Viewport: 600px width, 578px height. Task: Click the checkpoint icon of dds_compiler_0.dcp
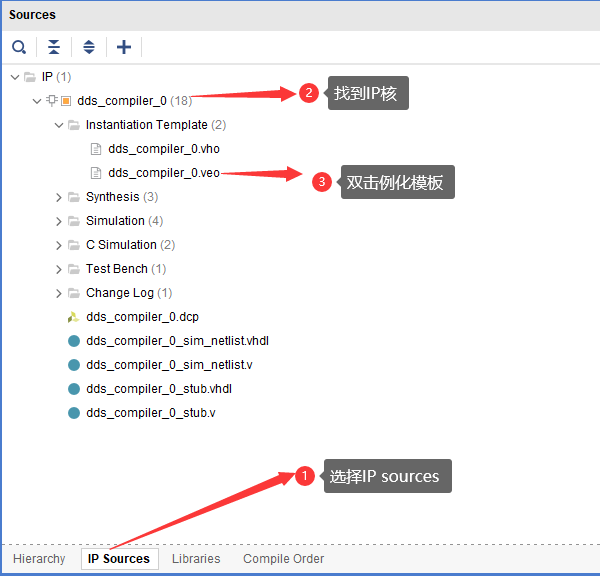(x=73, y=317)
